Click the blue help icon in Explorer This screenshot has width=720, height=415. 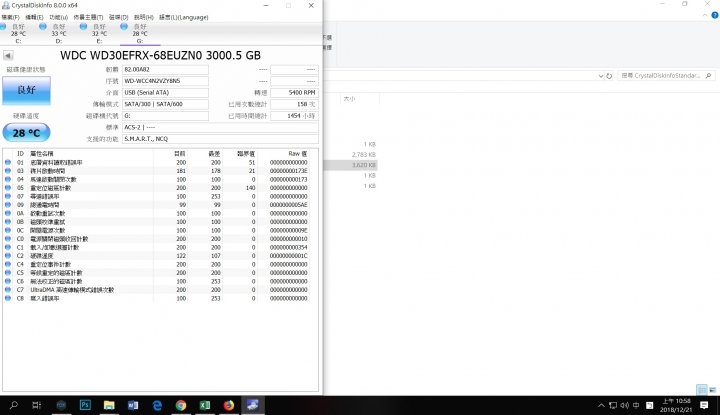tap(715, 15)
